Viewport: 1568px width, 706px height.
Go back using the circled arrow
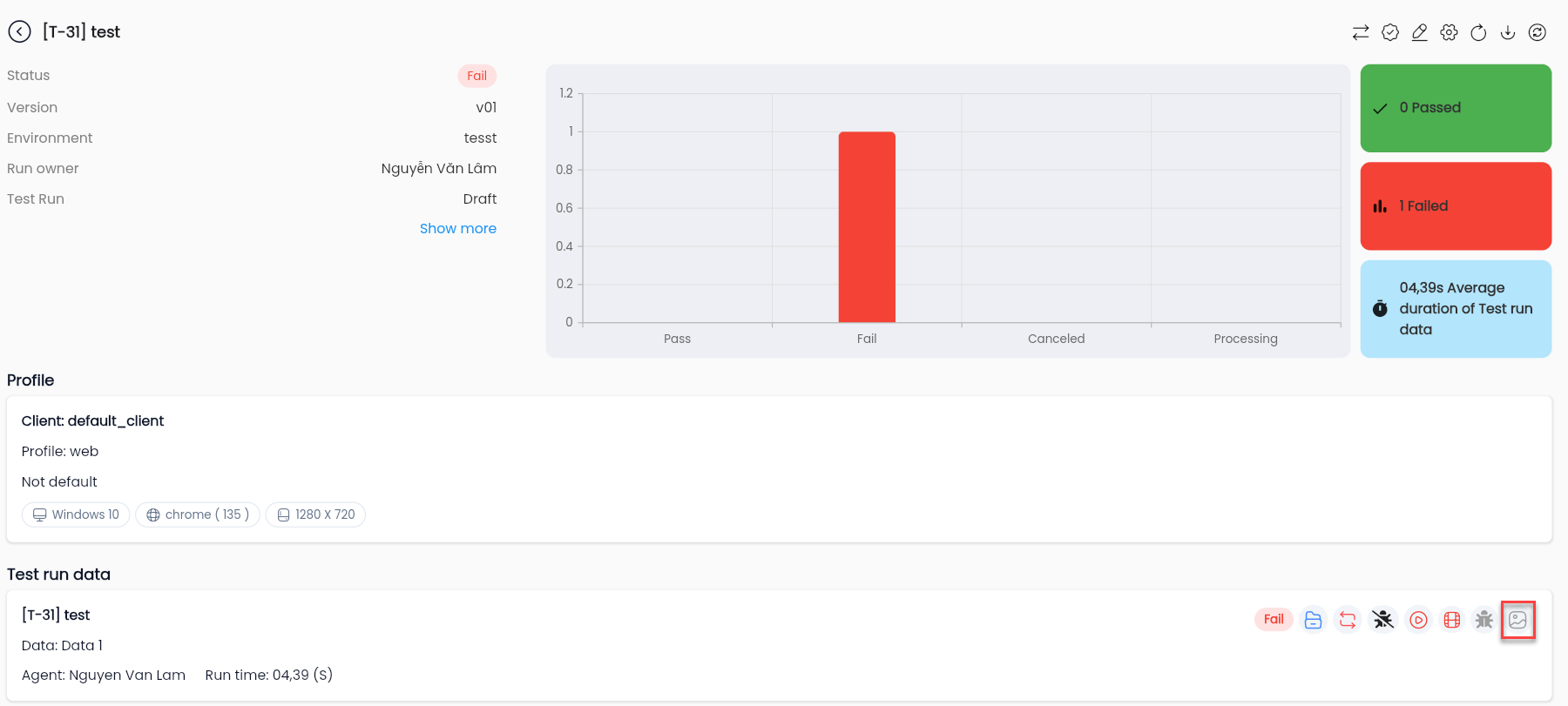coord(19,32)
